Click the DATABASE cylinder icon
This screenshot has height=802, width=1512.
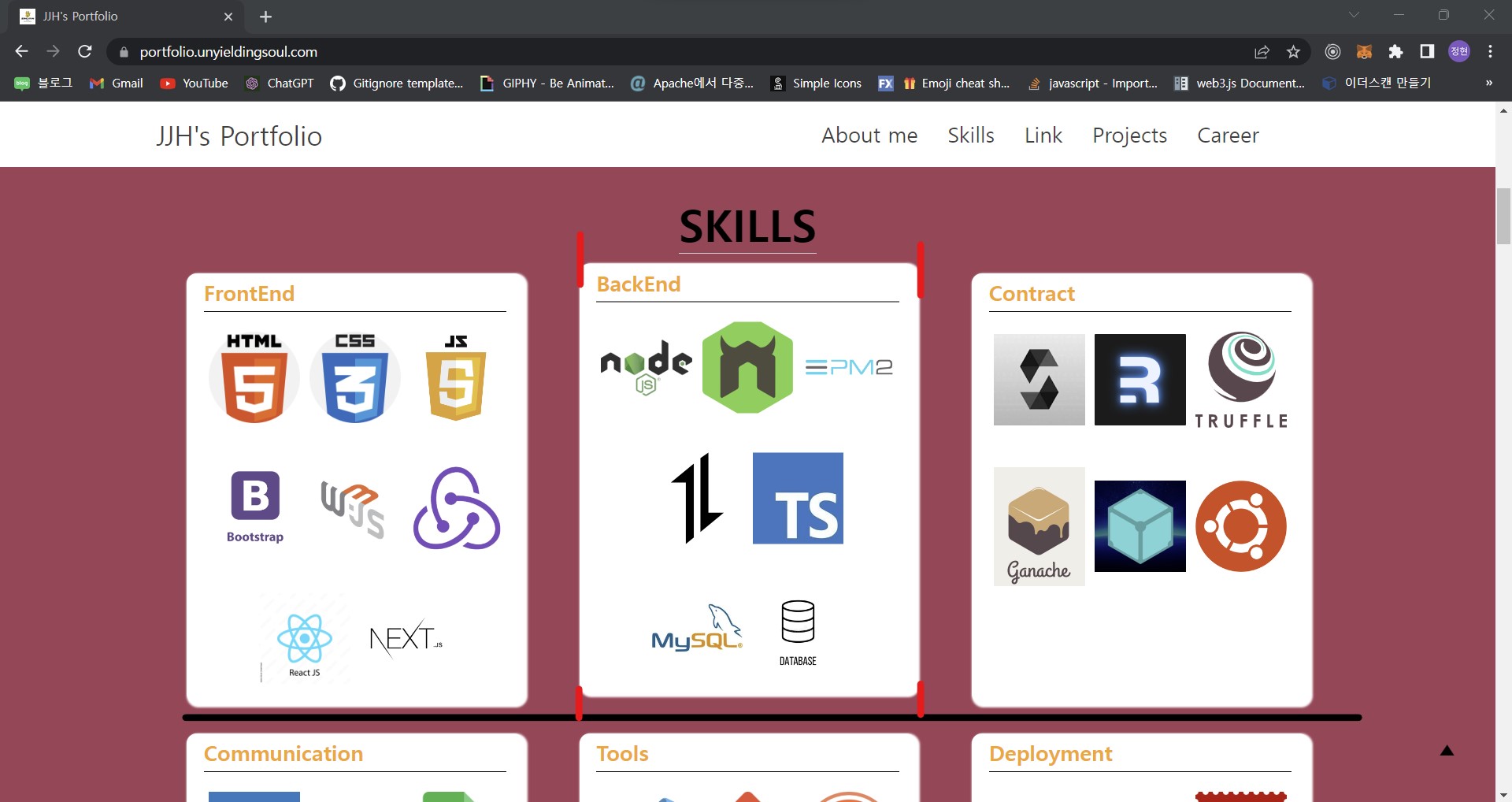point(798,633)
